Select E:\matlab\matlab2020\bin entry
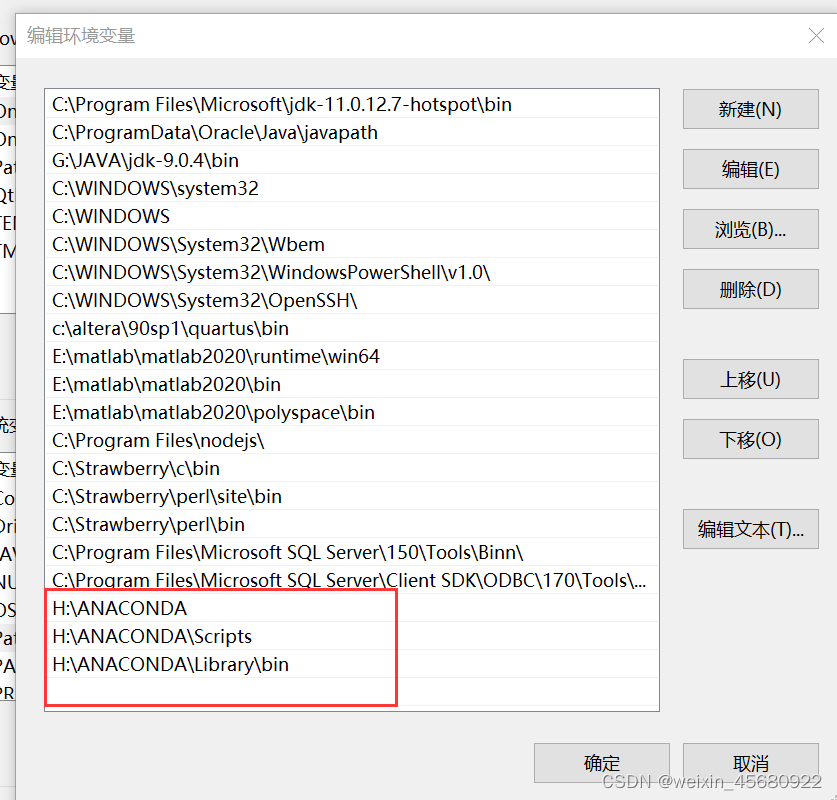Image resolution: width=837 pixels, height=800 pixels. coord(352,384)
